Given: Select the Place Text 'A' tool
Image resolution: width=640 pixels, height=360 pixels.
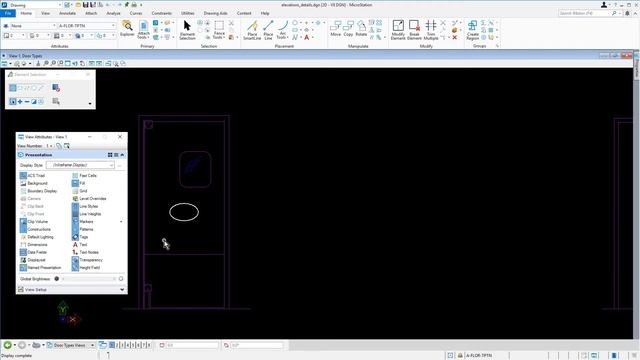Looking at the screenshot, I should click(307, 38).
